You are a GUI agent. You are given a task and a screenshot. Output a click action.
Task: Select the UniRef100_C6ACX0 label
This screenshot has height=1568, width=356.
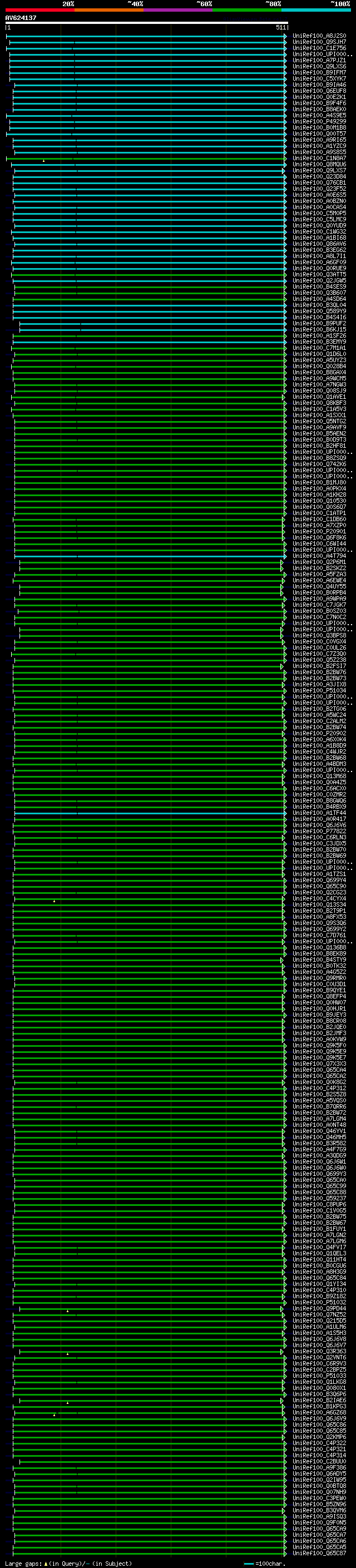click(x=319, y=788)
